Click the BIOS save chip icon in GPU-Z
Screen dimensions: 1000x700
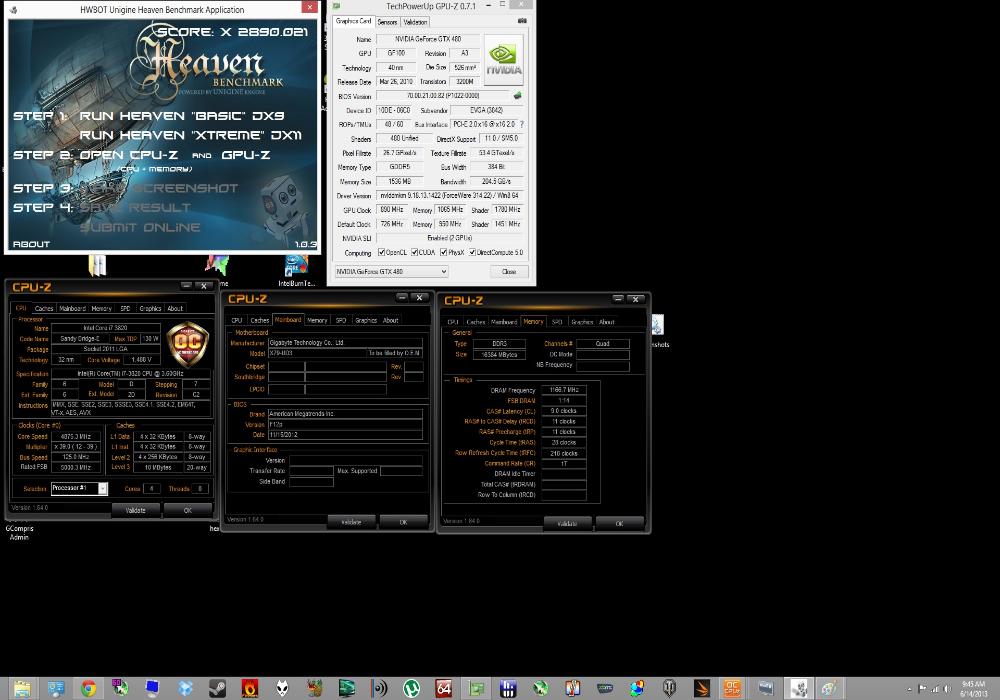tap(517, 96)
